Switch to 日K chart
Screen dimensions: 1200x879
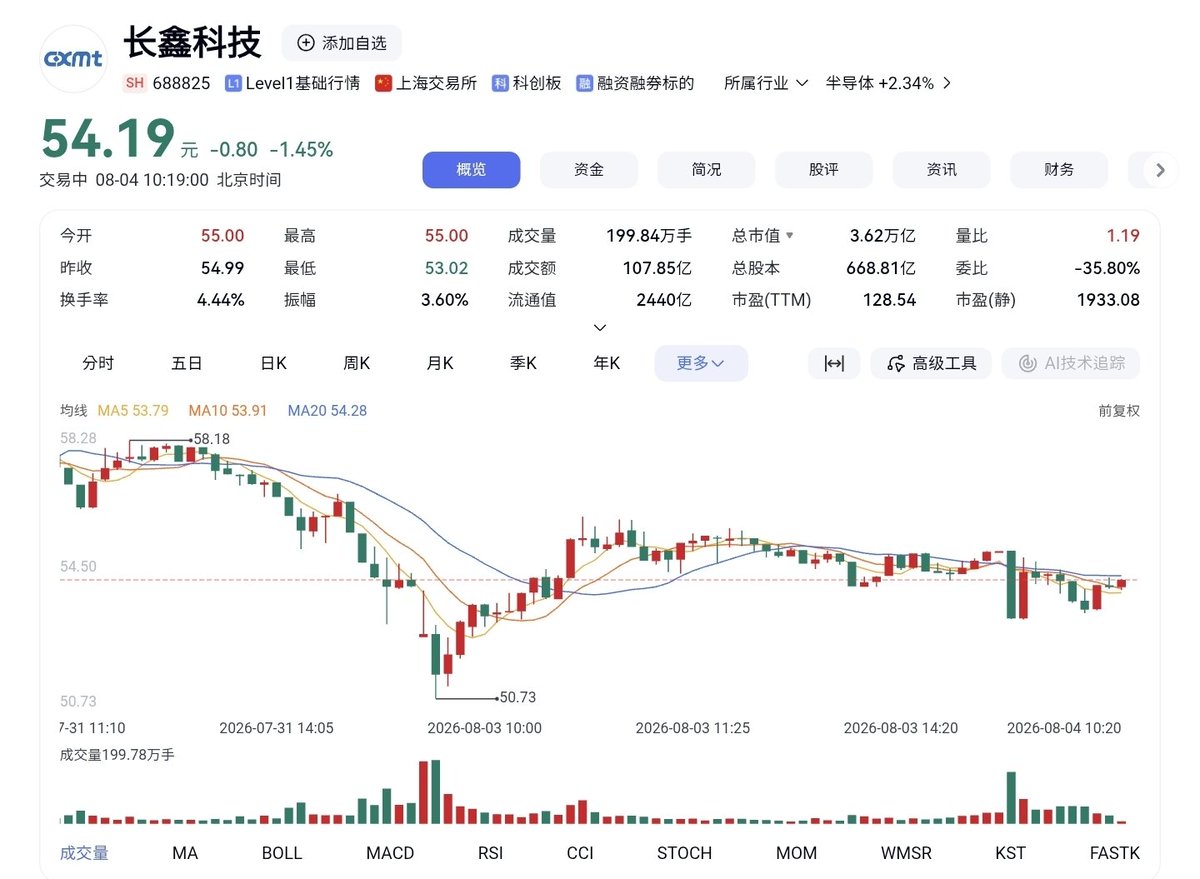pos(273,363)
